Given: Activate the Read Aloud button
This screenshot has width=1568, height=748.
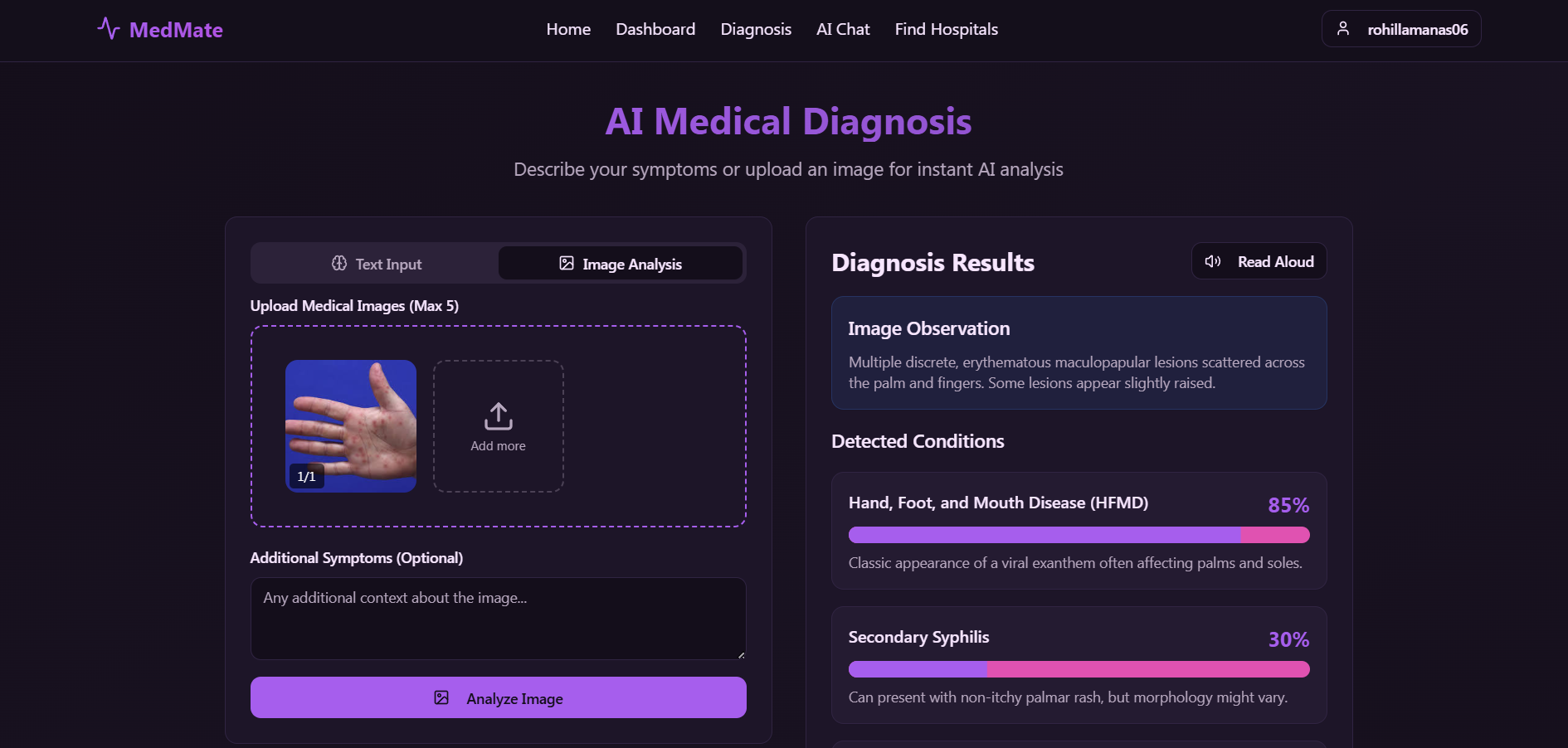Looking at the screenshot, I should click(1258, 261).
